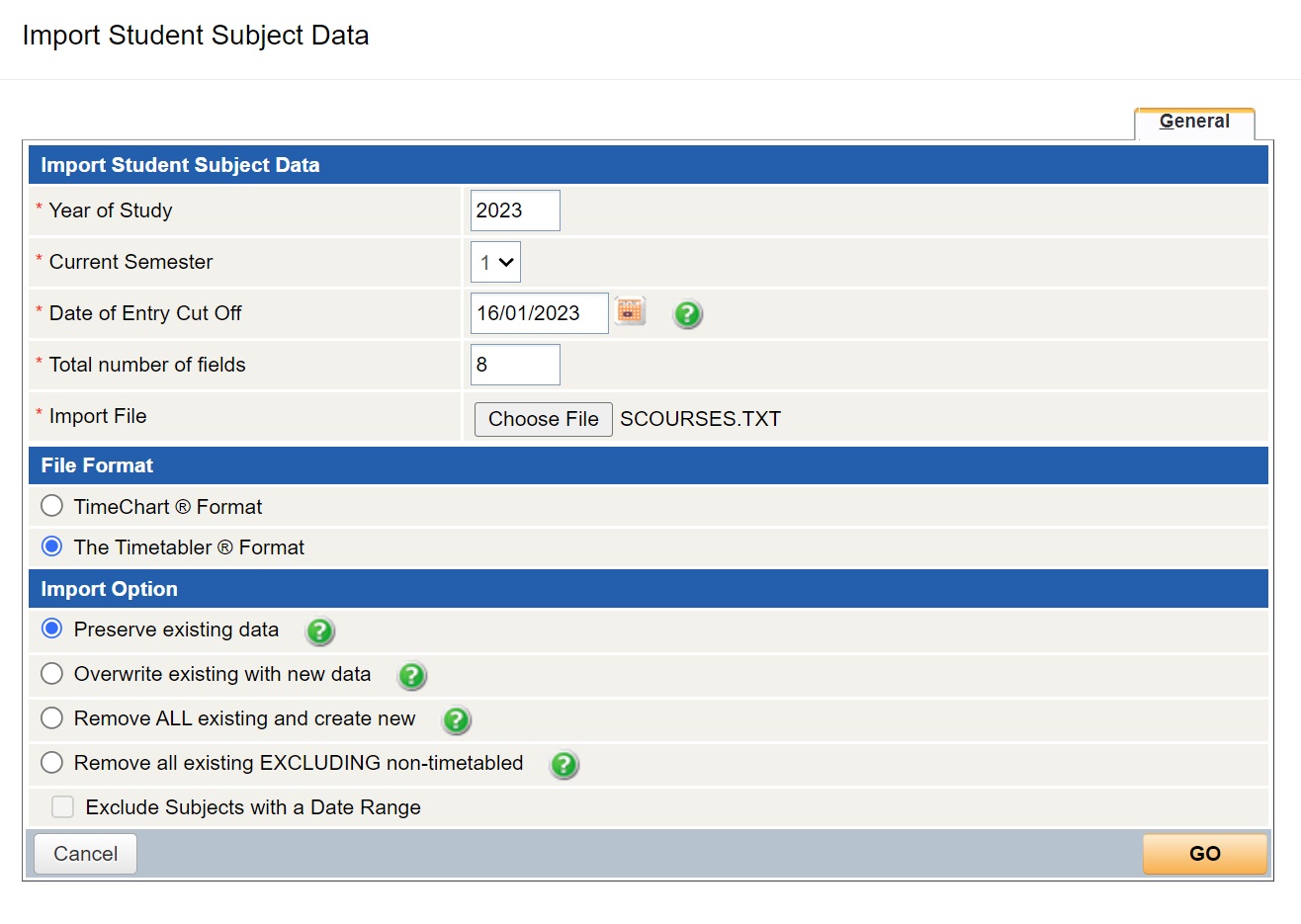Cancel the import
Image resolution: width=1301 pixels, height=924 pixels.
[85, 854]
